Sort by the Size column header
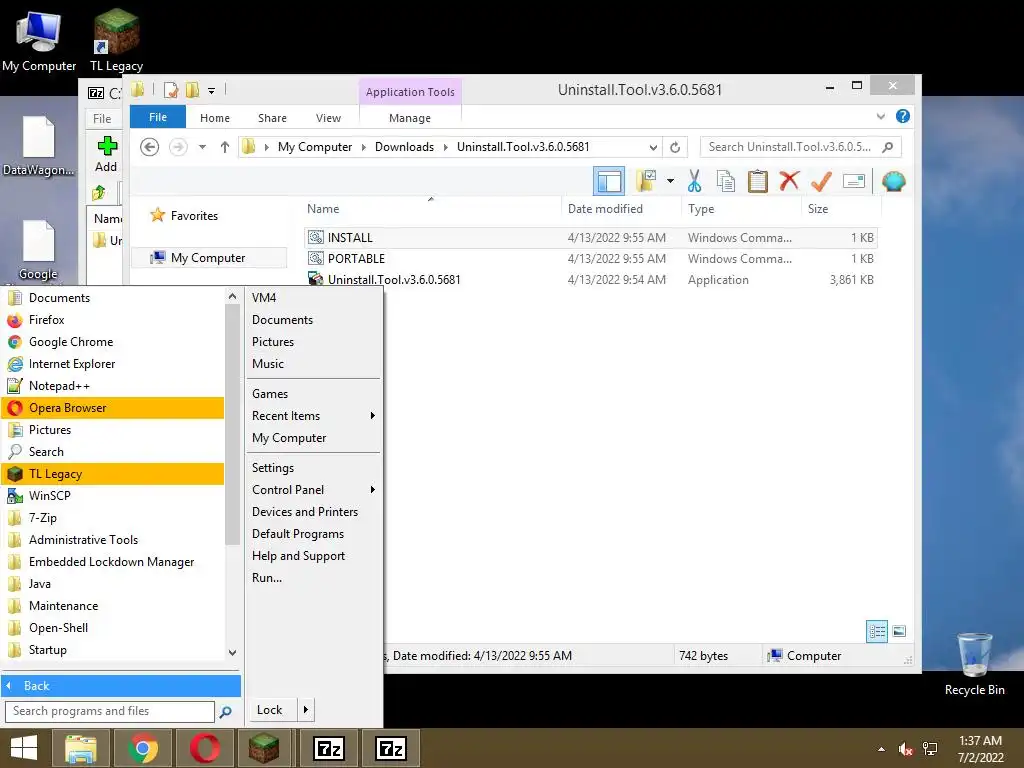The width and height of the screenshot is (1024, 768). pos(818,209)
